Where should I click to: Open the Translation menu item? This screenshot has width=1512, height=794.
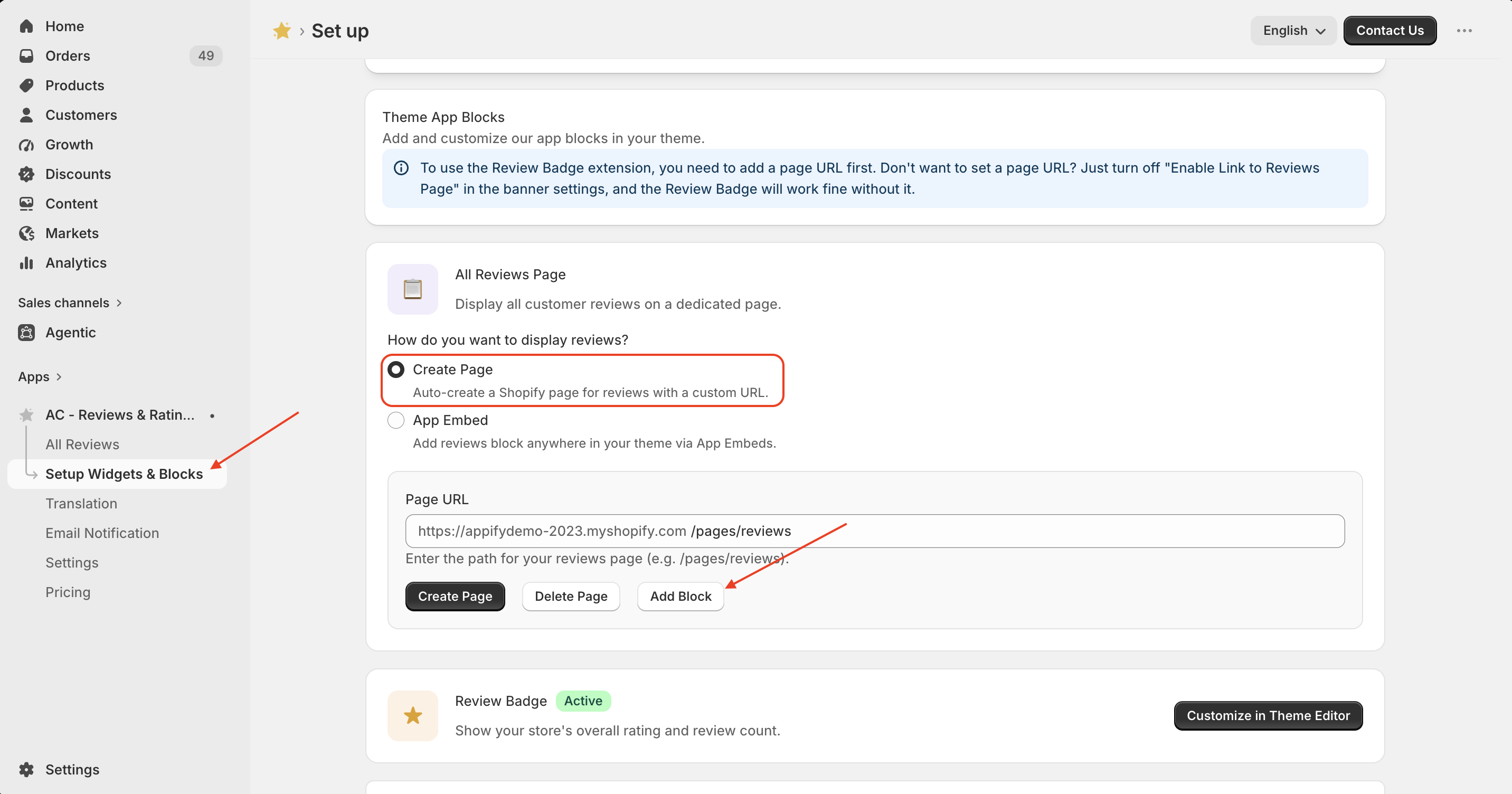(82, 504)
